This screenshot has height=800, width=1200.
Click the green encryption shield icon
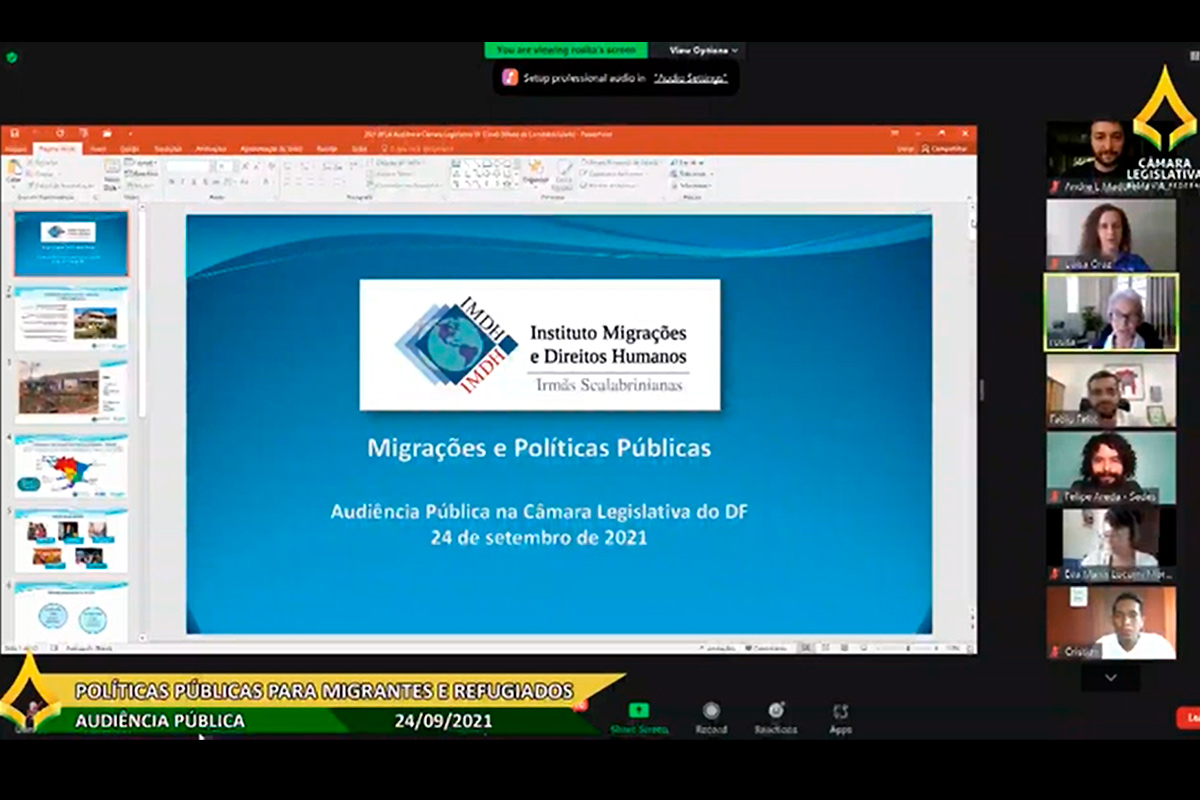coord(12,57)
